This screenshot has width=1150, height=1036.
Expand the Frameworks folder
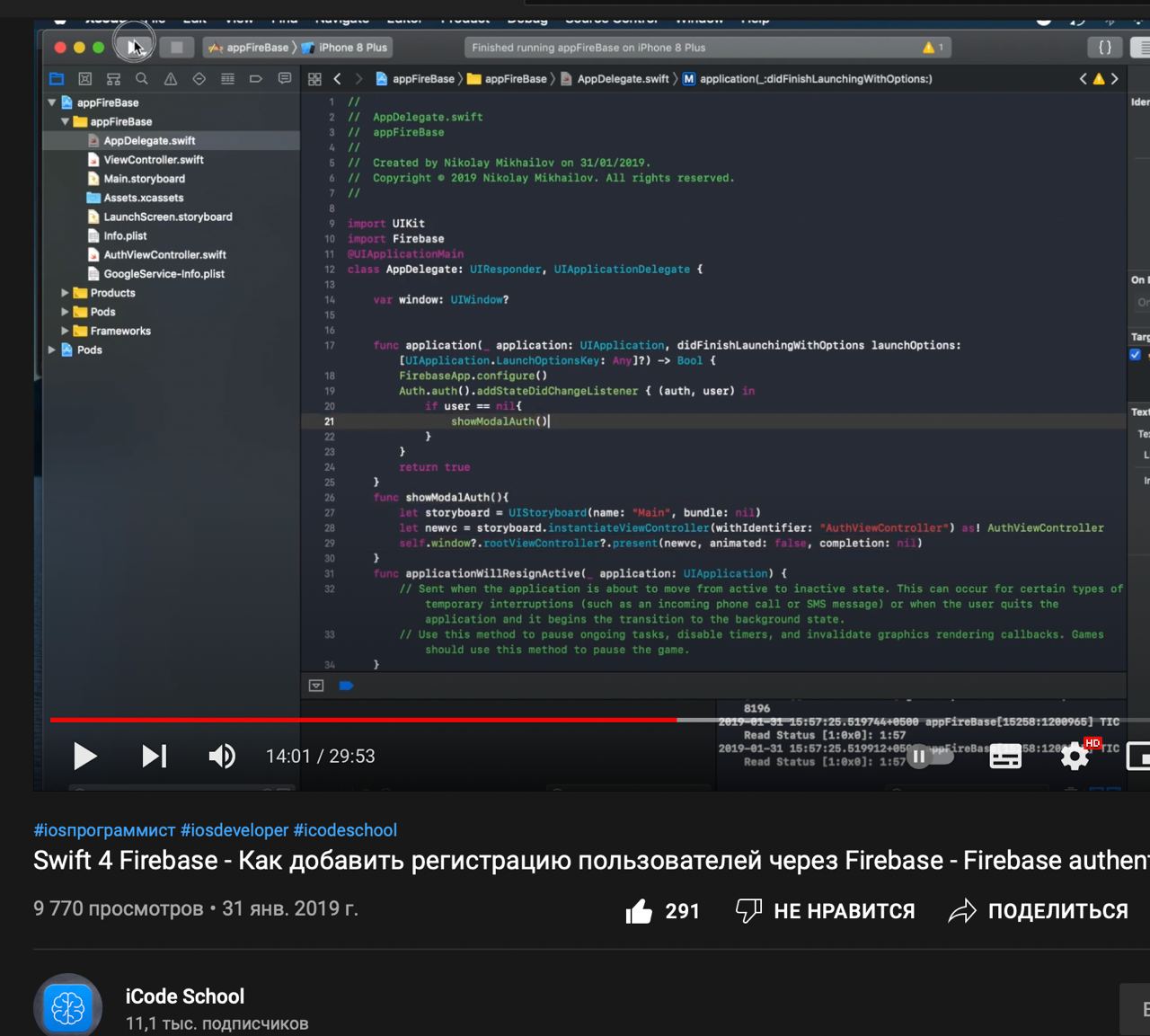[x=65, y=331]
